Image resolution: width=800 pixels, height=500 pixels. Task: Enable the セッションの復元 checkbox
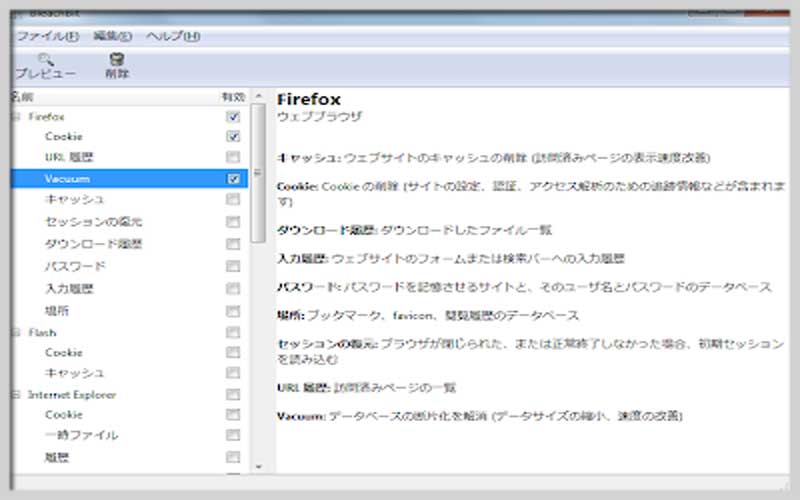(x=233, y=222)
